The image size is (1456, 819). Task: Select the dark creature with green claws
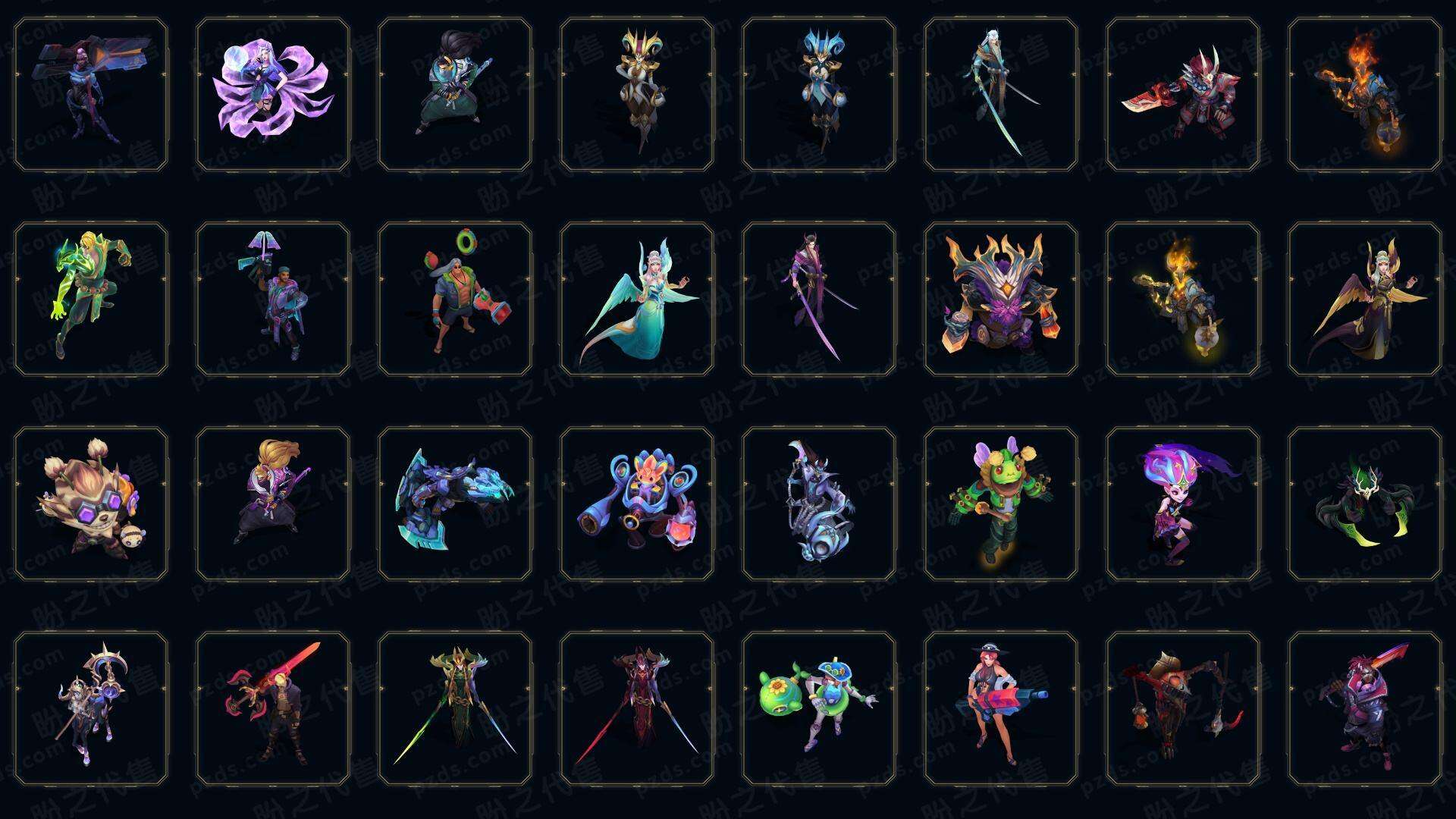(1365, 504)
